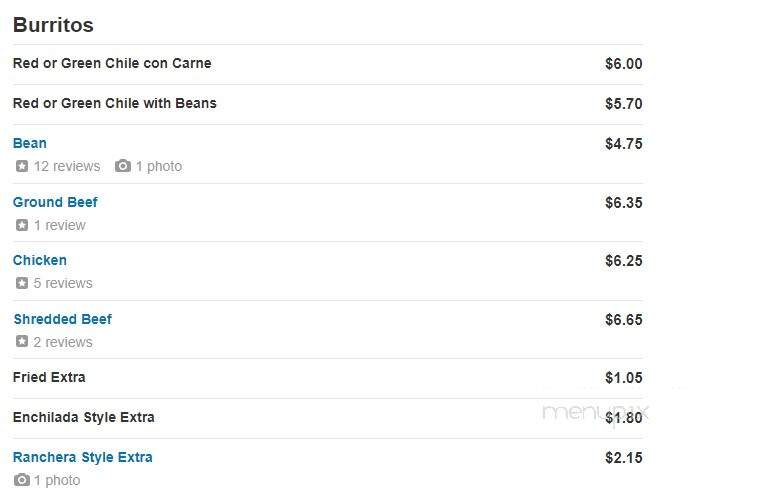Viewport: 775px width, 495px height.
Task: Read the 5 reviews for Chicken
Action: coord(63,283)
